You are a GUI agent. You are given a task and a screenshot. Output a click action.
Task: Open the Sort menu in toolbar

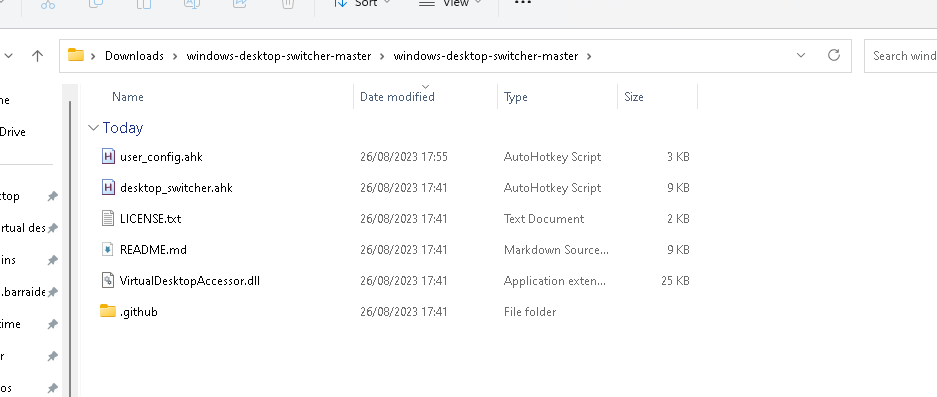click(362, 3)
